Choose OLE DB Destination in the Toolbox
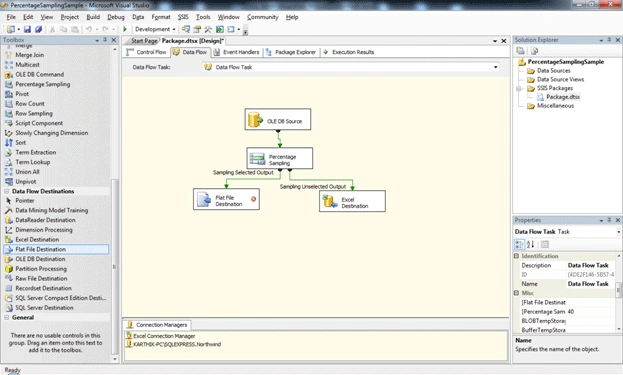This screenshot has height=375, width=623. tap(40, 259)
